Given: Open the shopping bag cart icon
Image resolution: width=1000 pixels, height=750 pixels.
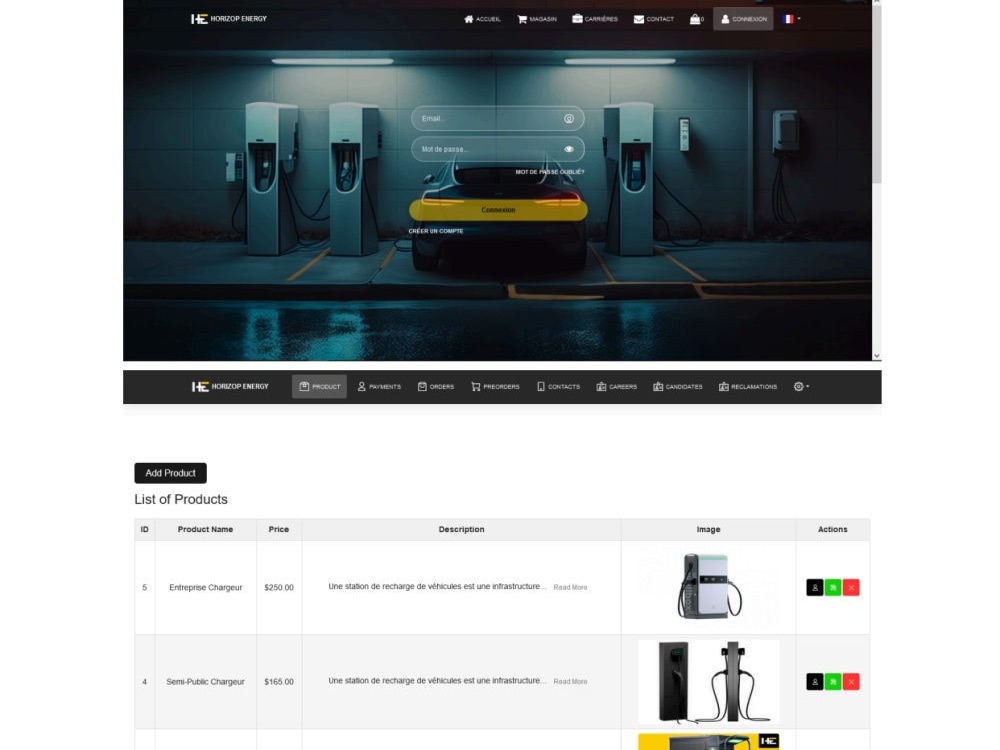Looking at the screenshot, I should click(x=696, y=19).
